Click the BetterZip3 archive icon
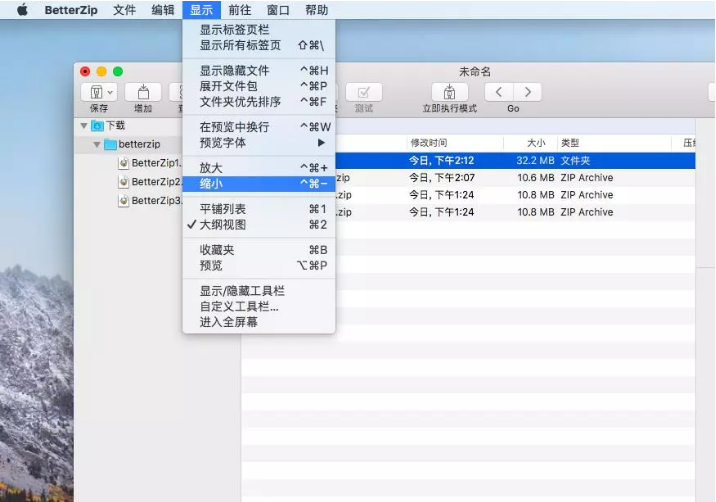 (x=123, y=201)
